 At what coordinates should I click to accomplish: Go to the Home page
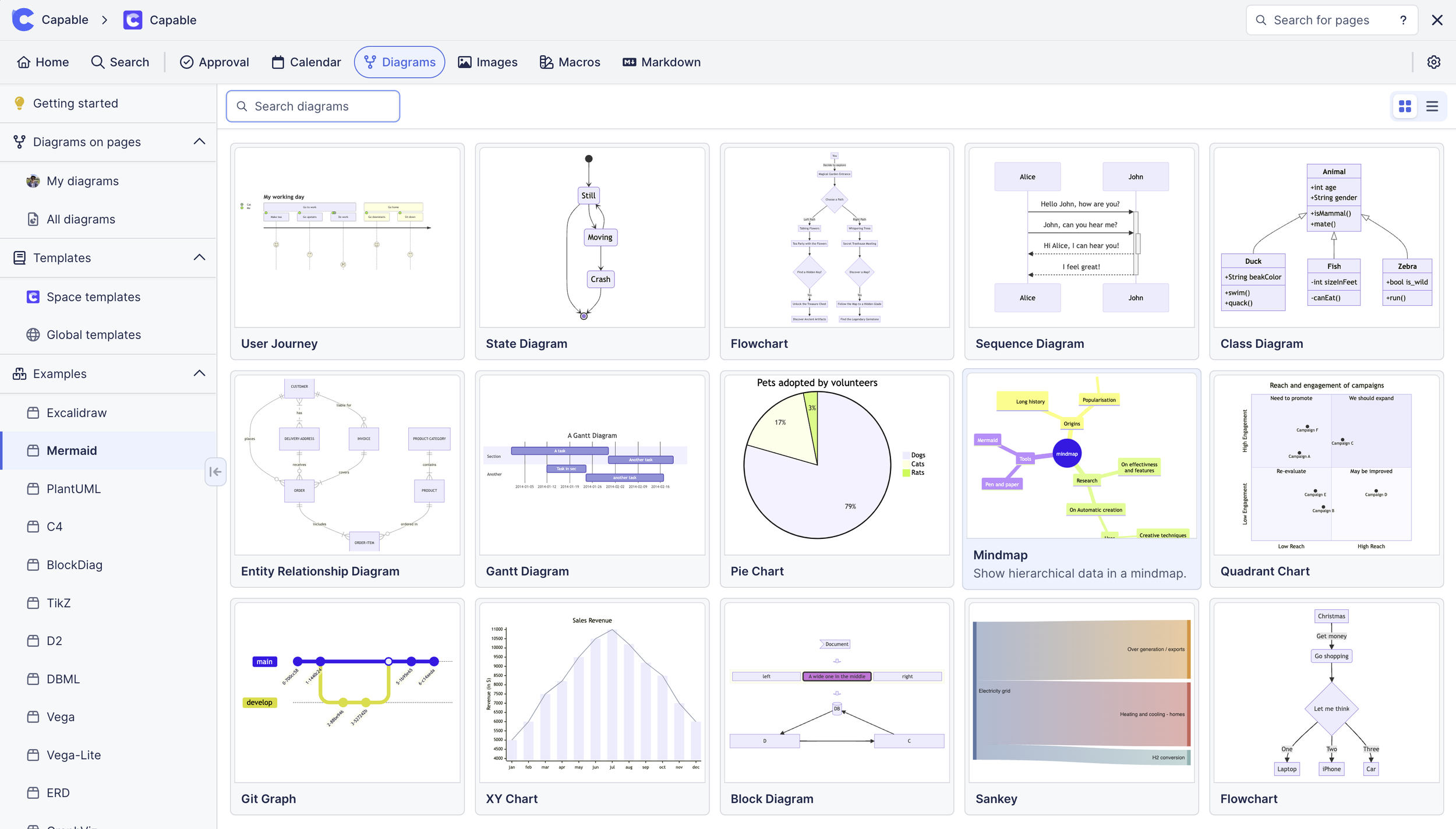tap(43, 62)
